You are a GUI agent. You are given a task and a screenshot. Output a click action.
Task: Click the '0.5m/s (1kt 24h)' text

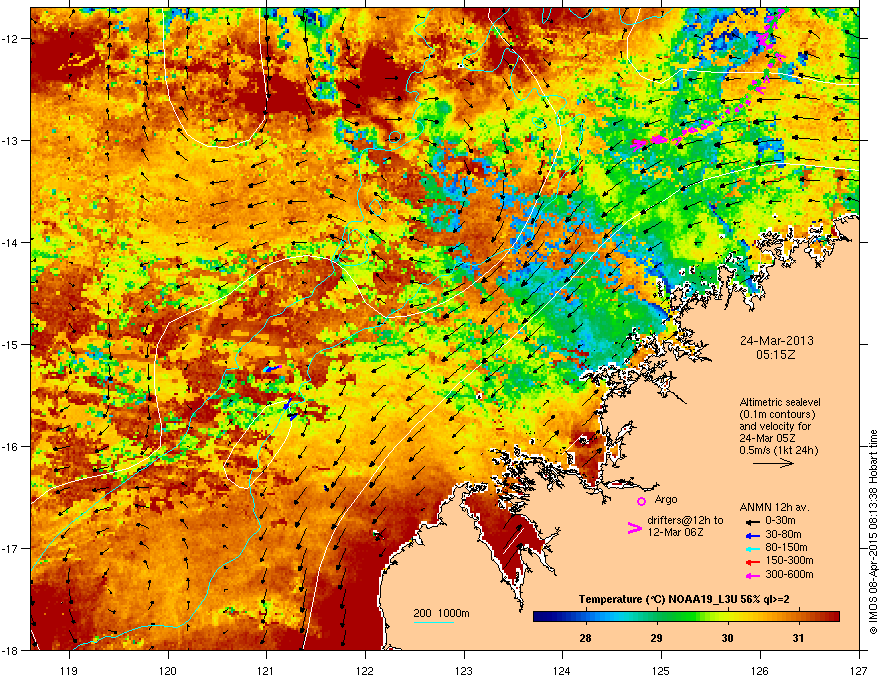[x=778, y=450]
